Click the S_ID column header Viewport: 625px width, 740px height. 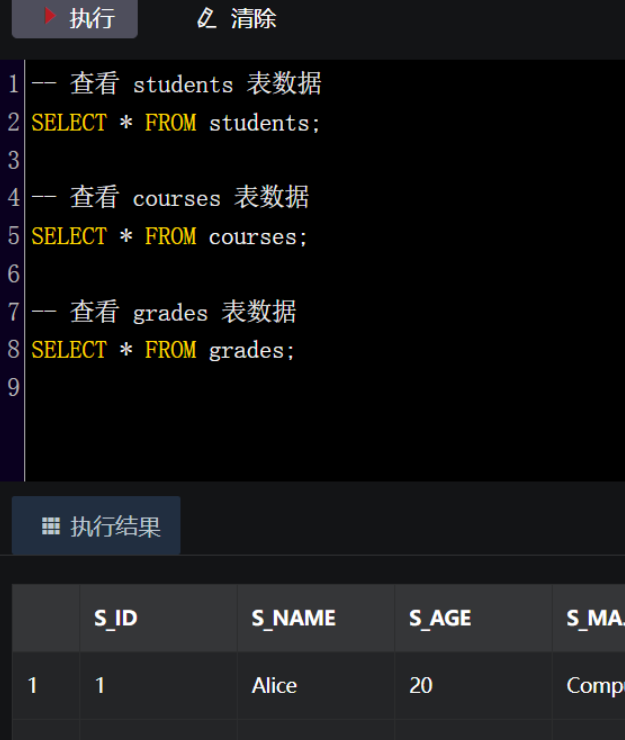158,618
